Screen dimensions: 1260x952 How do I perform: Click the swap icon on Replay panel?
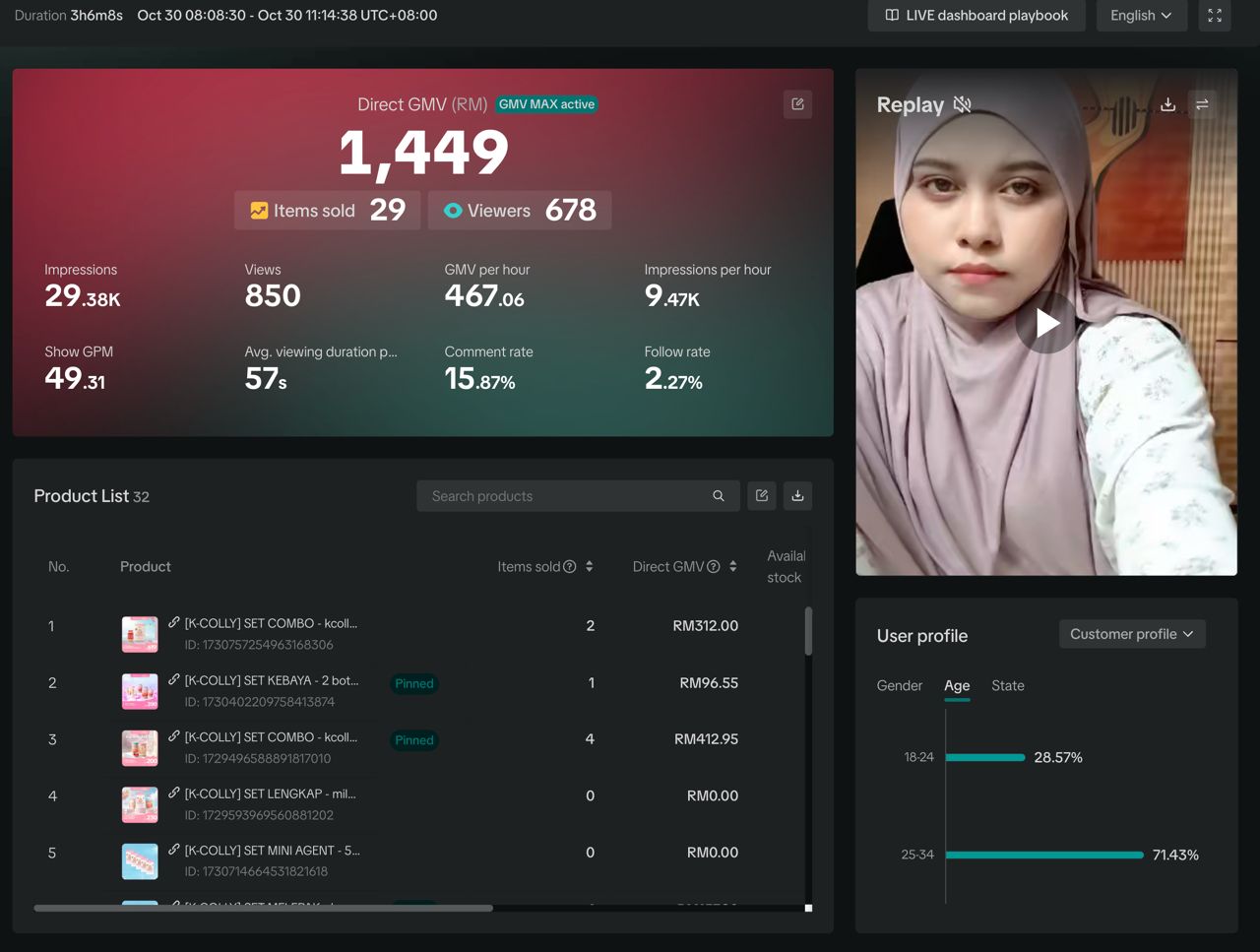[1202, 104]
